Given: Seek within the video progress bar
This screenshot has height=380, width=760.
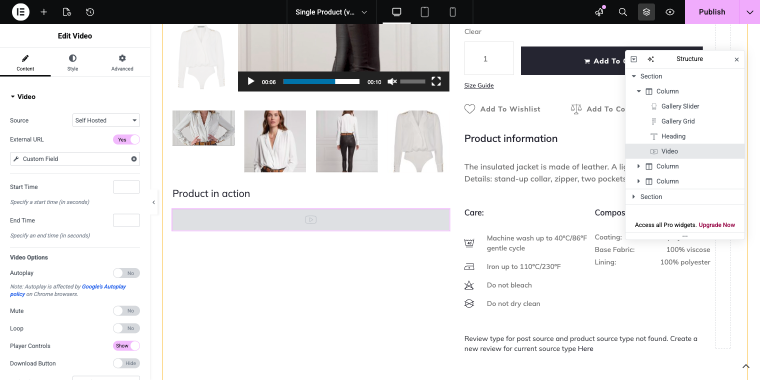Looking at the screenshot, I should (x=321, y=81).
